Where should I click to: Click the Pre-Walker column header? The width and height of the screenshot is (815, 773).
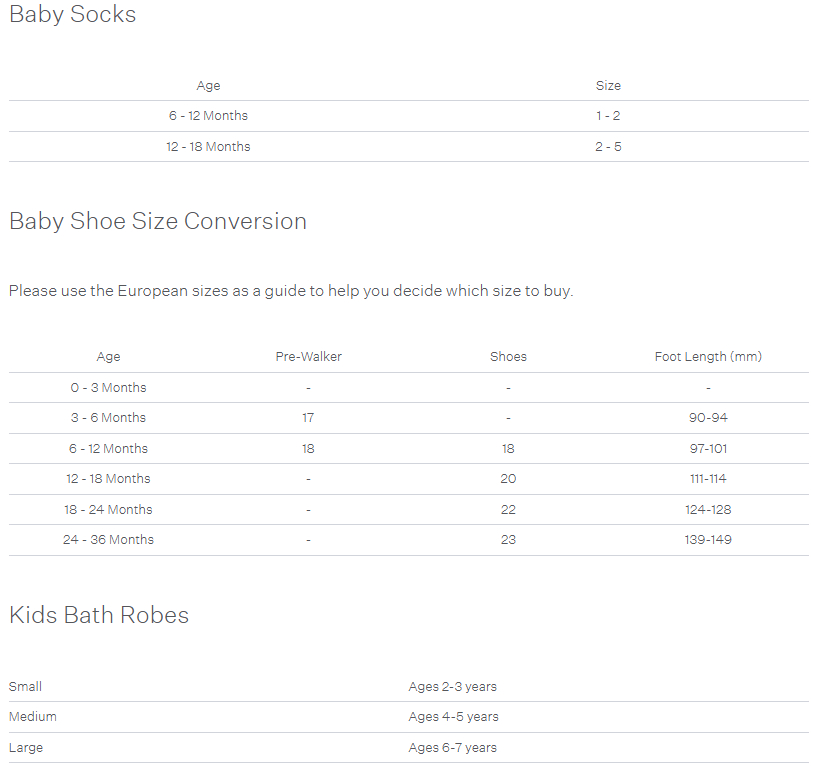[x=308, y=357]
